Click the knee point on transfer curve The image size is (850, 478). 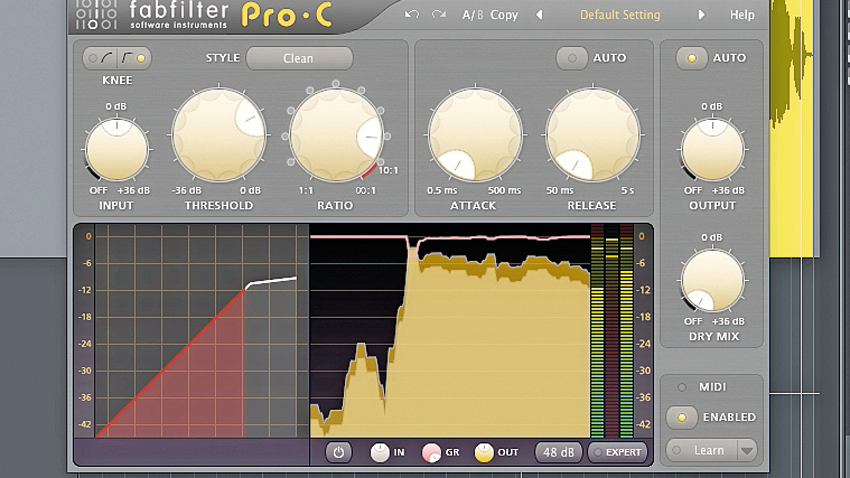pyautogui.click(x=248, y=285)
